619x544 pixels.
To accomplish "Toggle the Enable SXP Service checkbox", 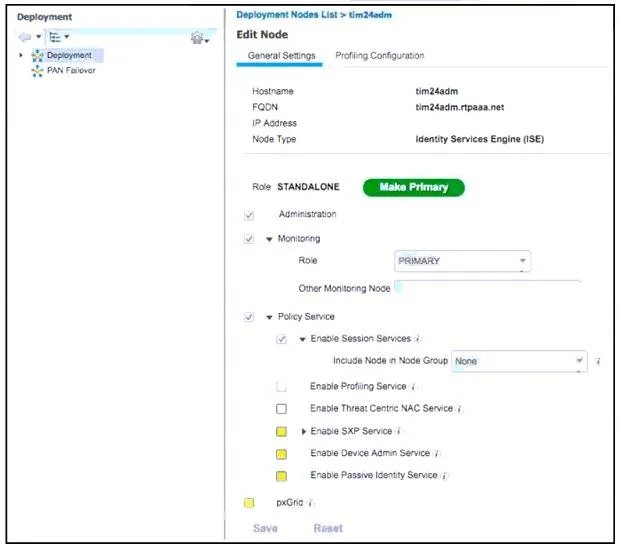I will (x=281, y=431).
